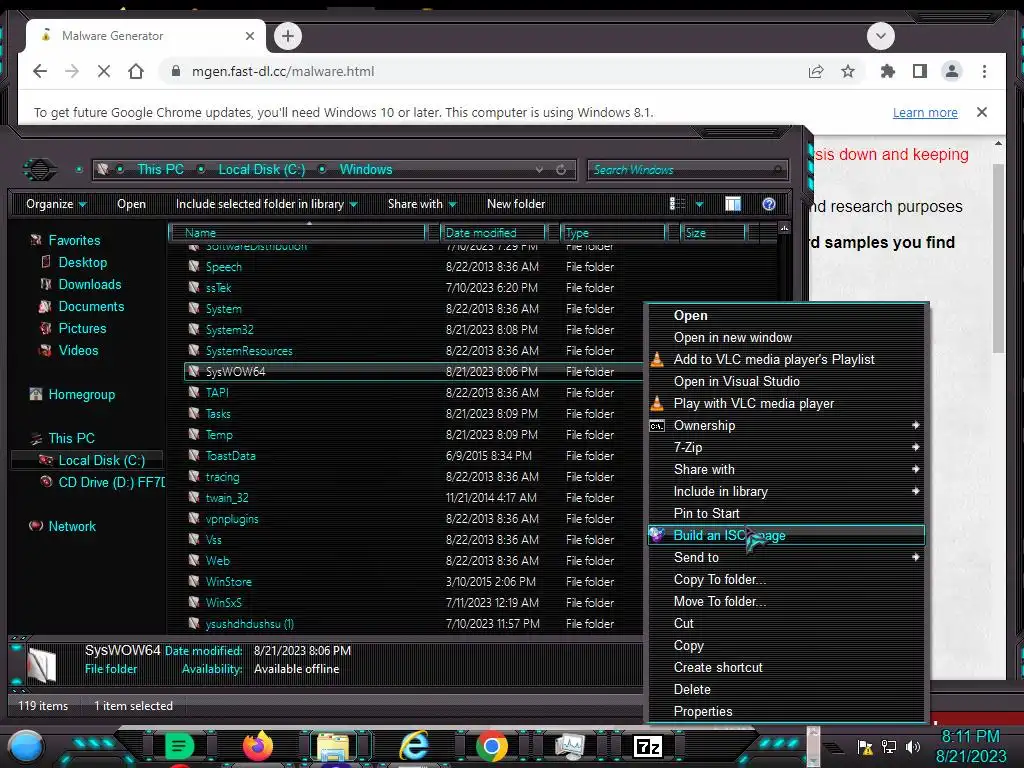Screen dimensions: 1024x768
Task: Open Internet Explorer from the taskbar
Action: click(414, 746)
